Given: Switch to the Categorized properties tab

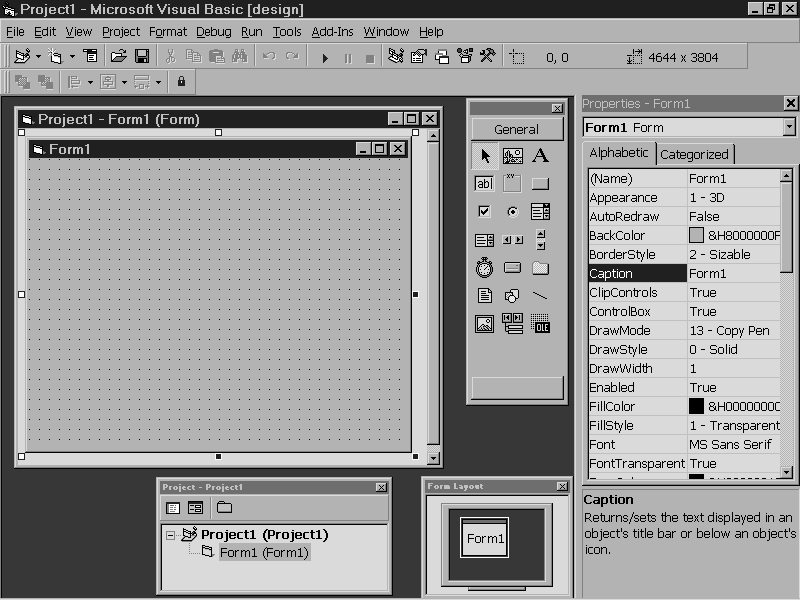Looking at the screenshot, I should pyautogui.click(x=694, y=154).
